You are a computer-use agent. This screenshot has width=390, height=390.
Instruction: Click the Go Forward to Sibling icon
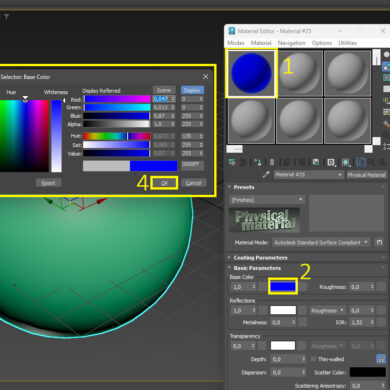(382, 162)
